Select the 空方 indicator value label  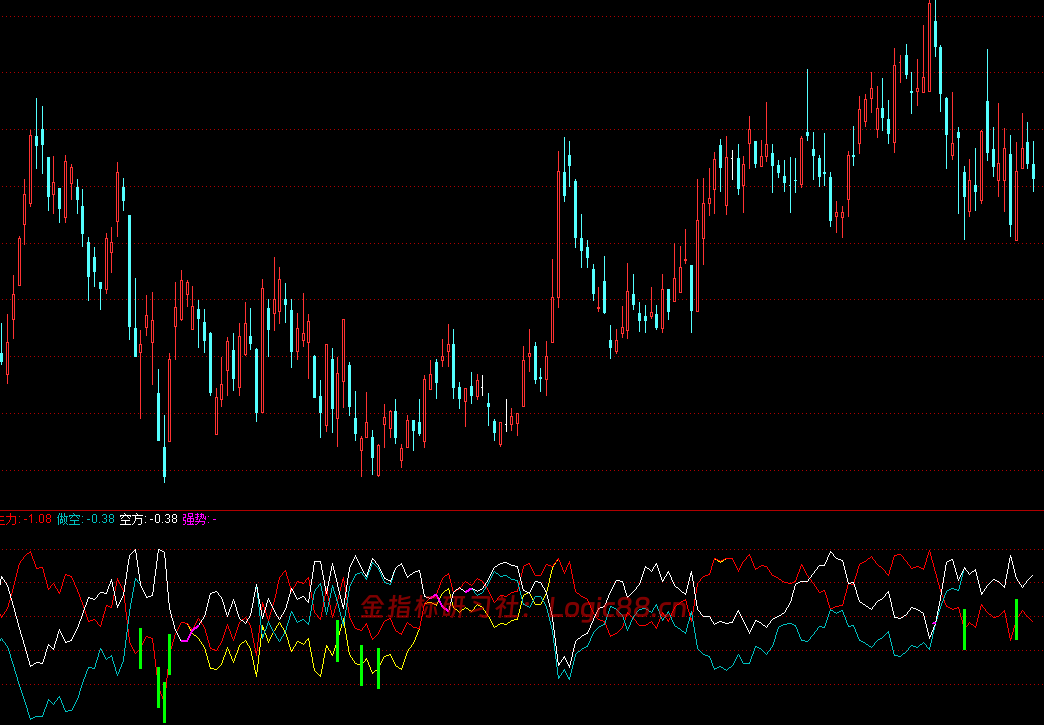tap(148, 519)
